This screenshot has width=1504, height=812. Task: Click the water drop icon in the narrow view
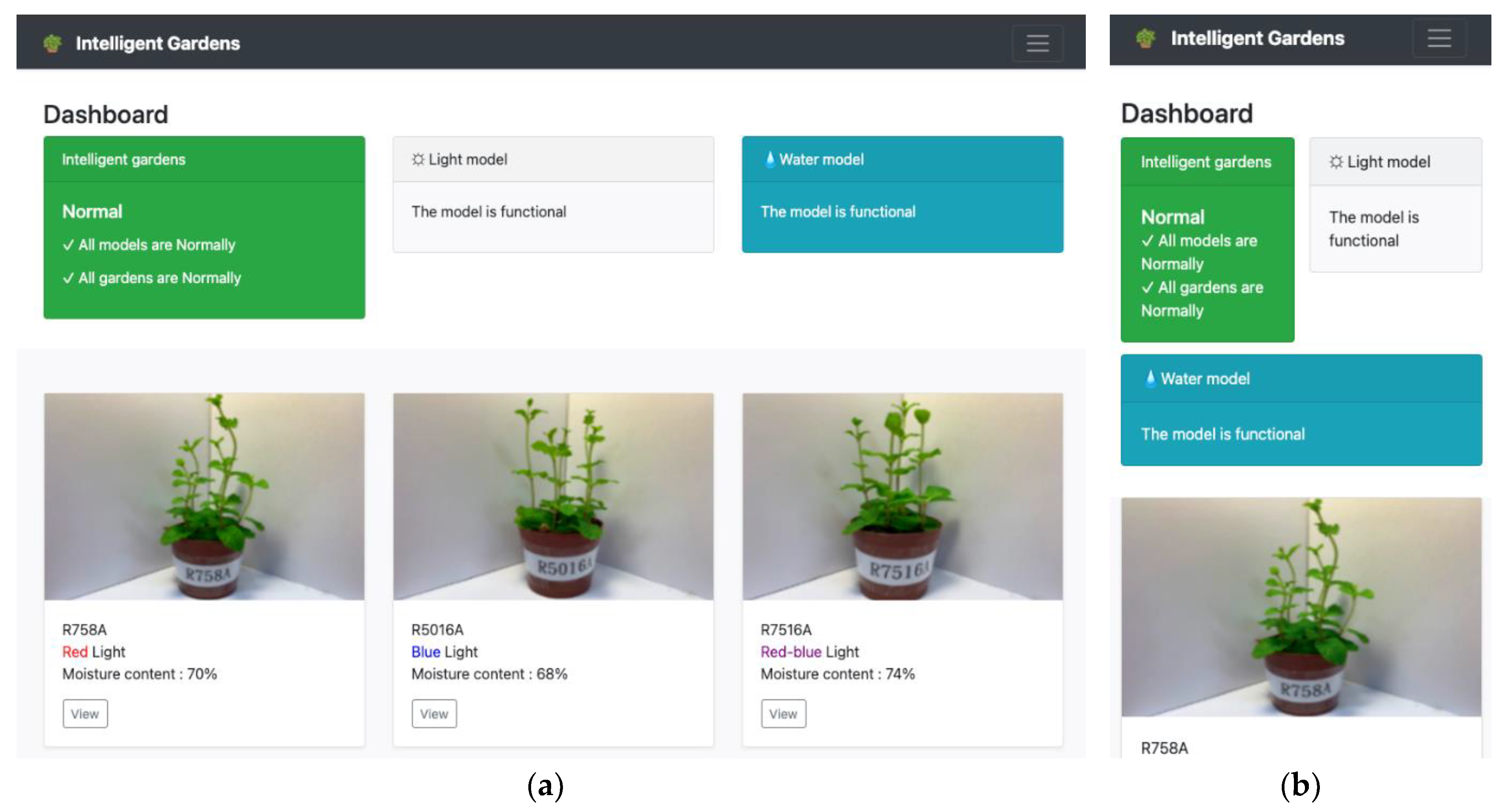1150,378
